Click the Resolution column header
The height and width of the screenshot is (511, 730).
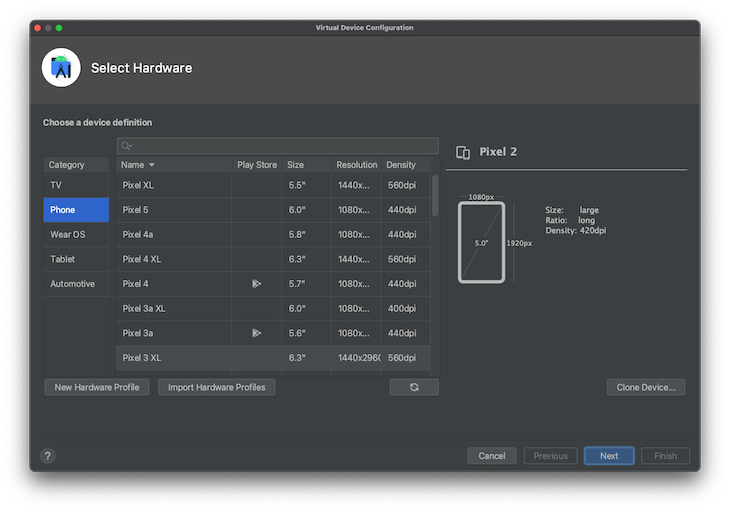pyautogui.click(x=357, y=165)
